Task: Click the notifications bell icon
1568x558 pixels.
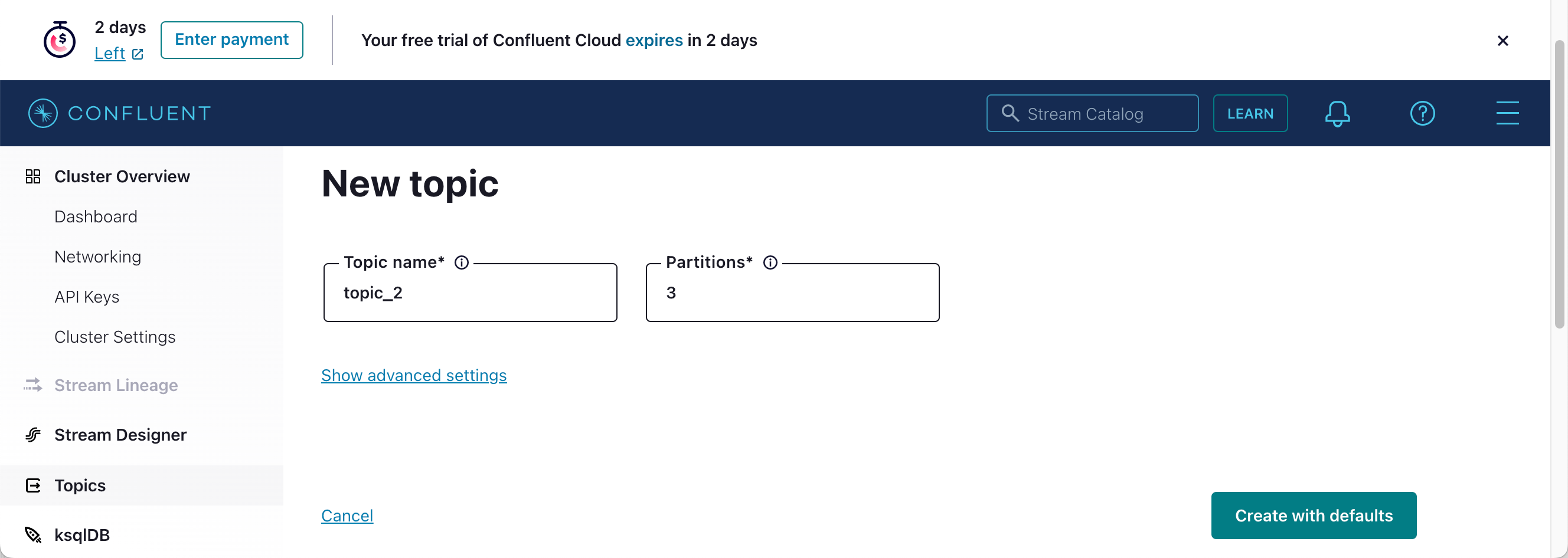Action: 1337,114
